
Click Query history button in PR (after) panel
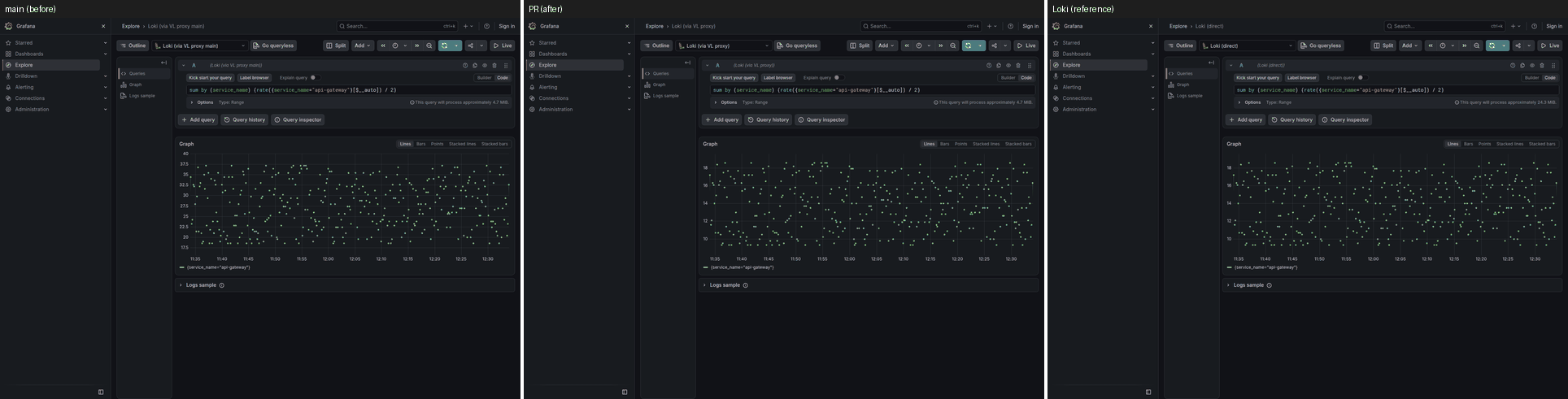coord(768,119)
